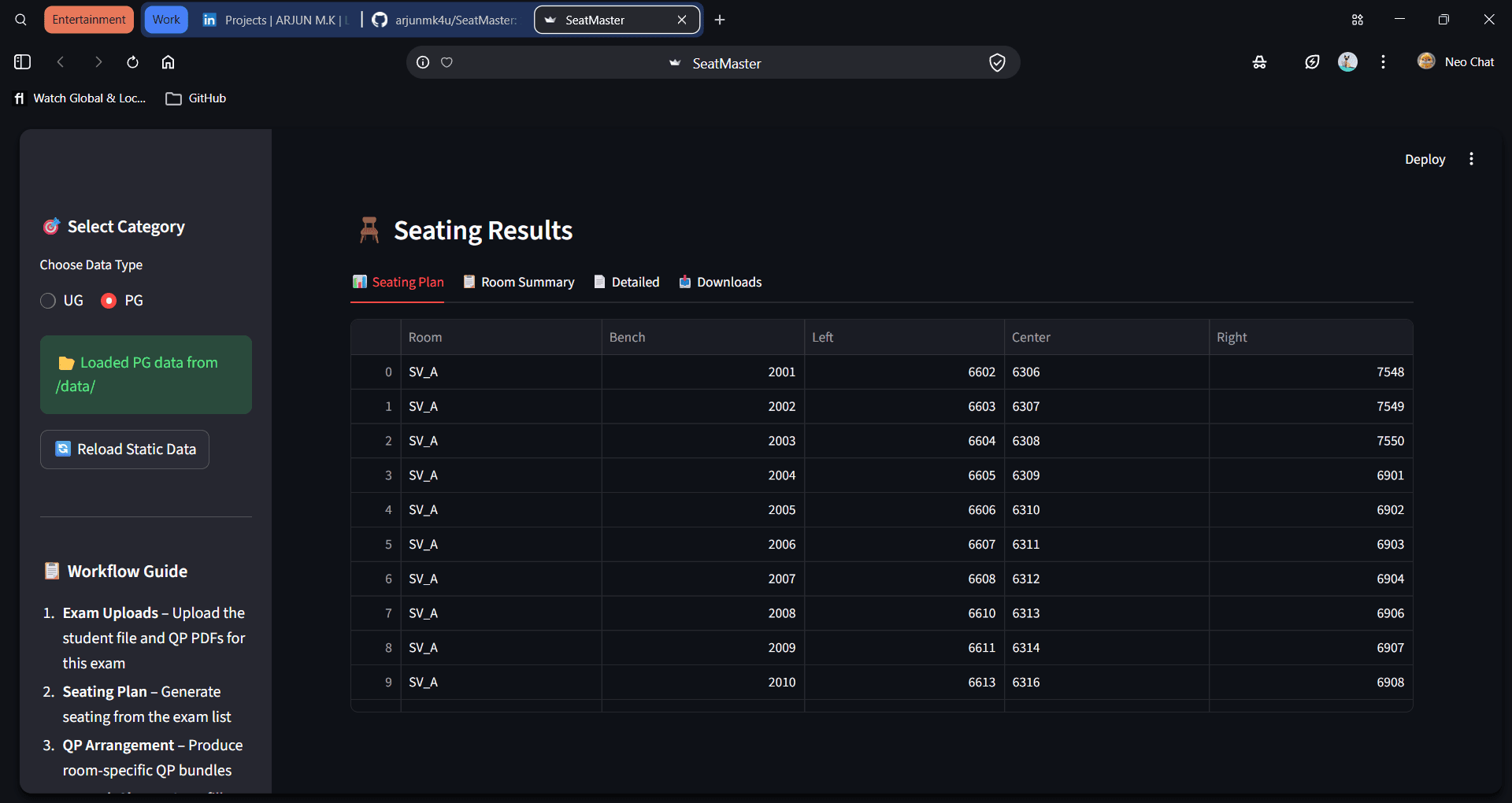Click the Left column header
1512x803 pixels.
(904, 337)
